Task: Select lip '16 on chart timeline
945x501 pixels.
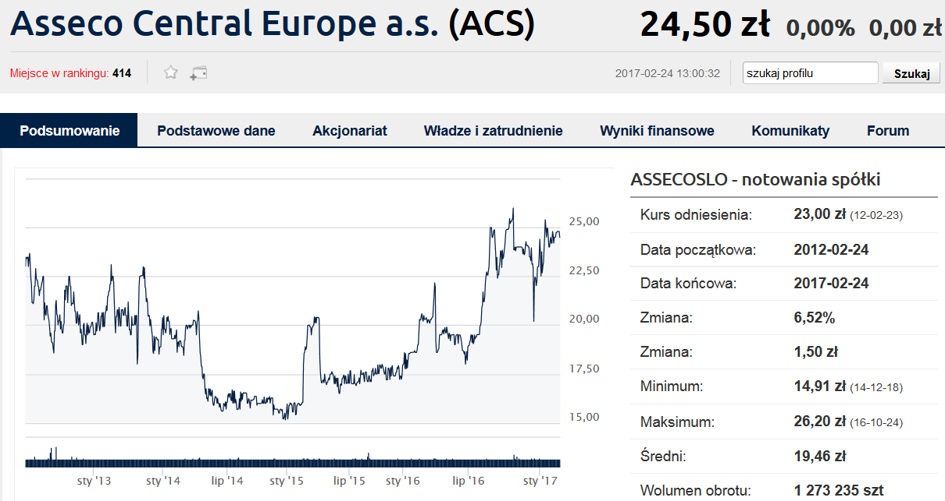Action: [468, 481]
